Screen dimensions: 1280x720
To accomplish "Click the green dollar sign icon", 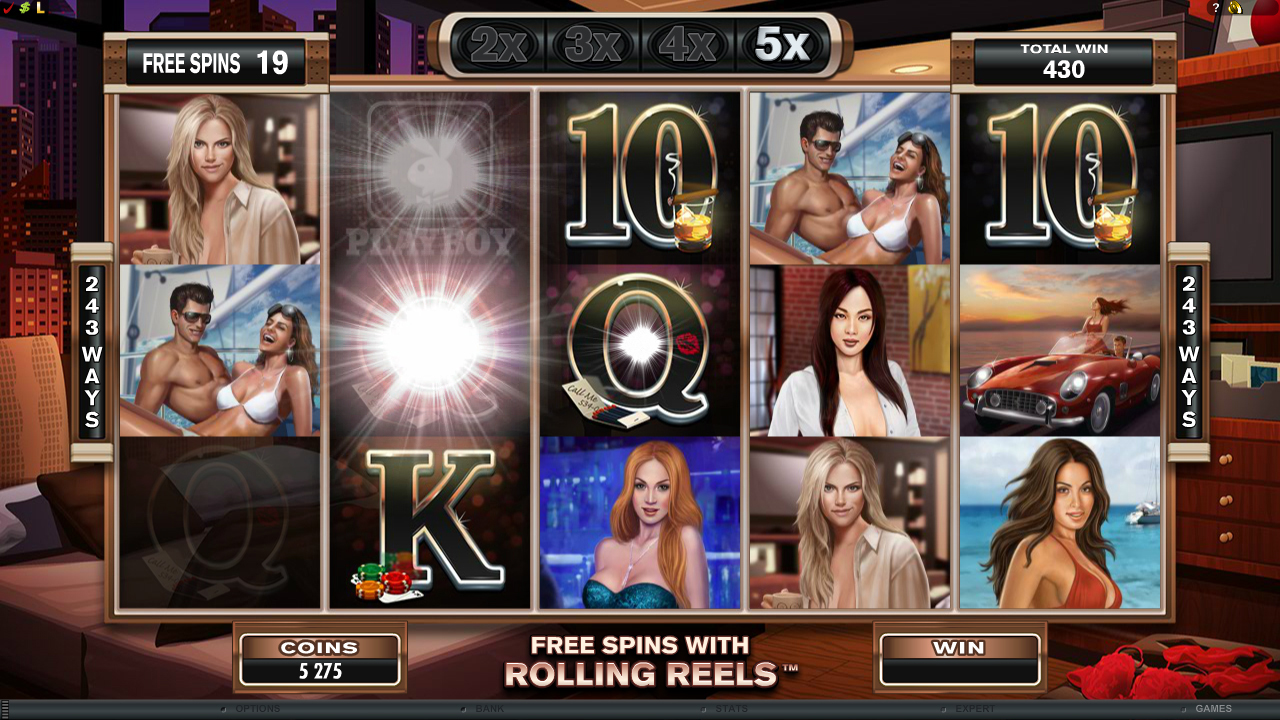I will coord(25,8).
